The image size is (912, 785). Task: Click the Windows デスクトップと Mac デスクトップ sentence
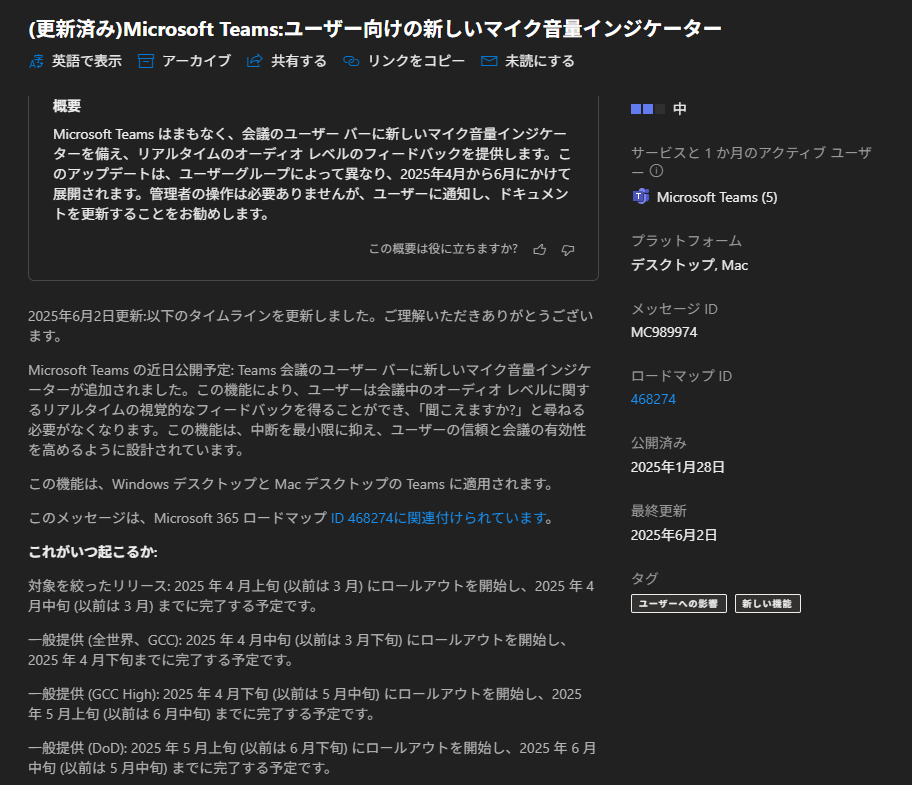pyautogui.click(x=291, y=484)
